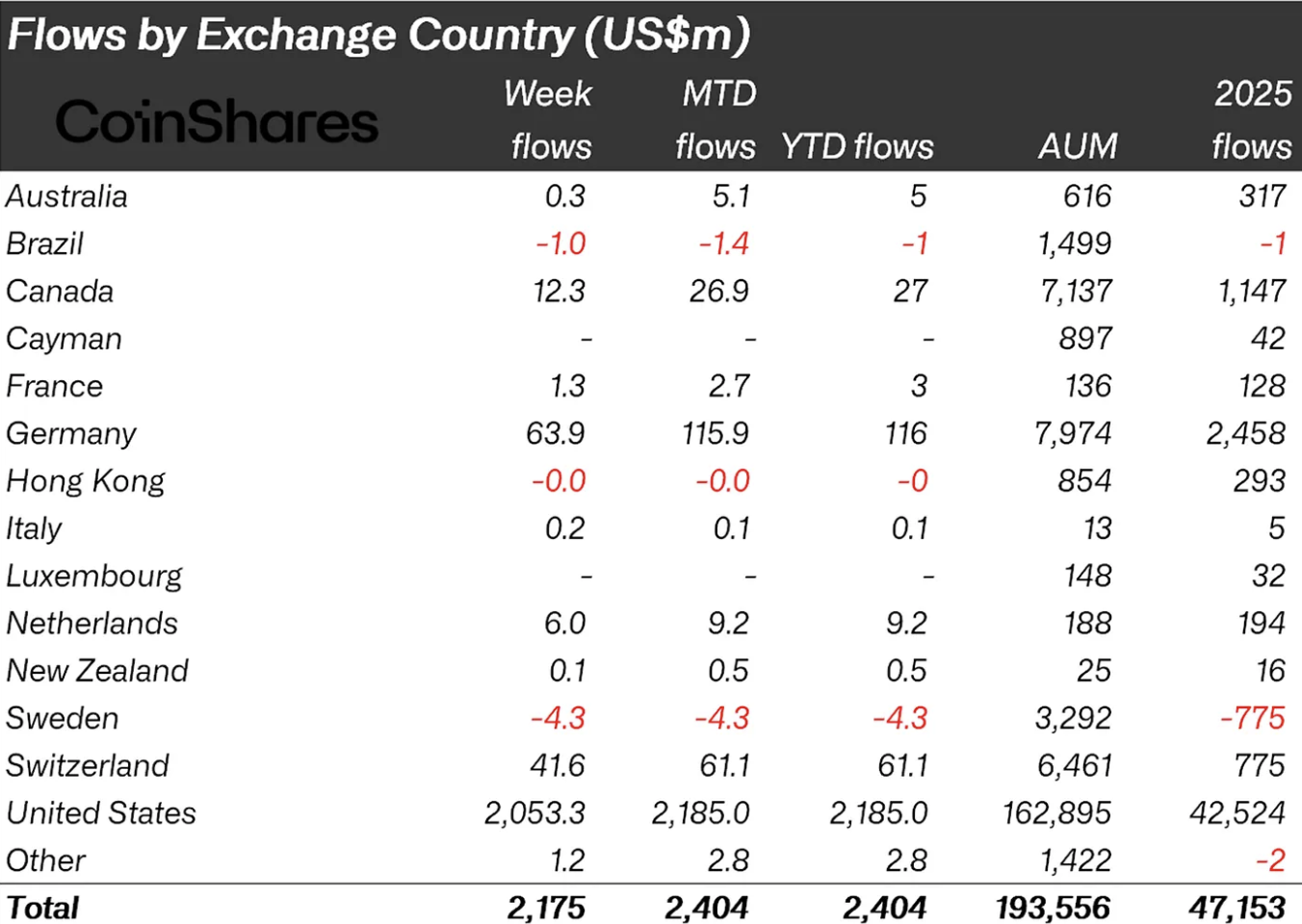
Task: Select the Hong Kong row label
Action: 86,481
